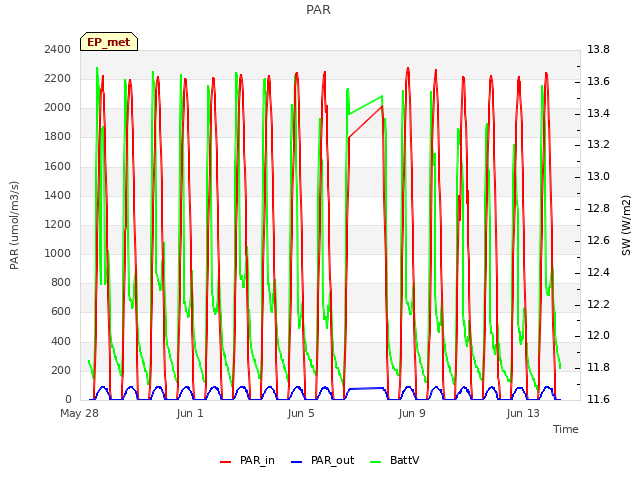This screenshot has height=480, width=640.
Task: Click the 2000 left axis value
Action: (x=58, y=107)
